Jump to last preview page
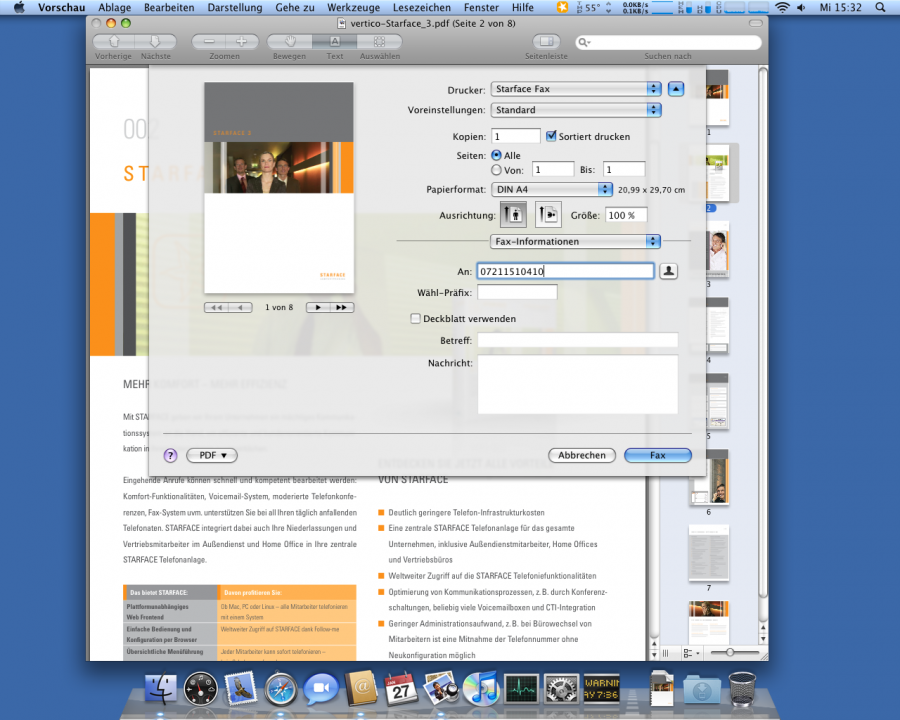The height and width of the screenshot is (720, 900). click(342, 308)
